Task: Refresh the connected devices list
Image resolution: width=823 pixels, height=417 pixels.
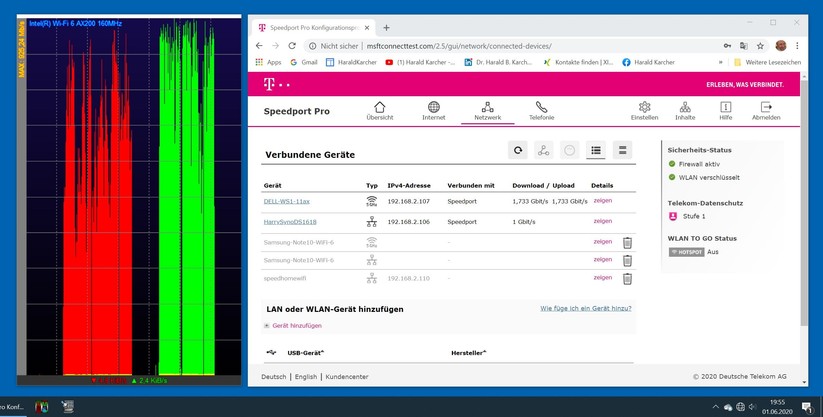Action: pyautogui.click(x=518, y=150)
